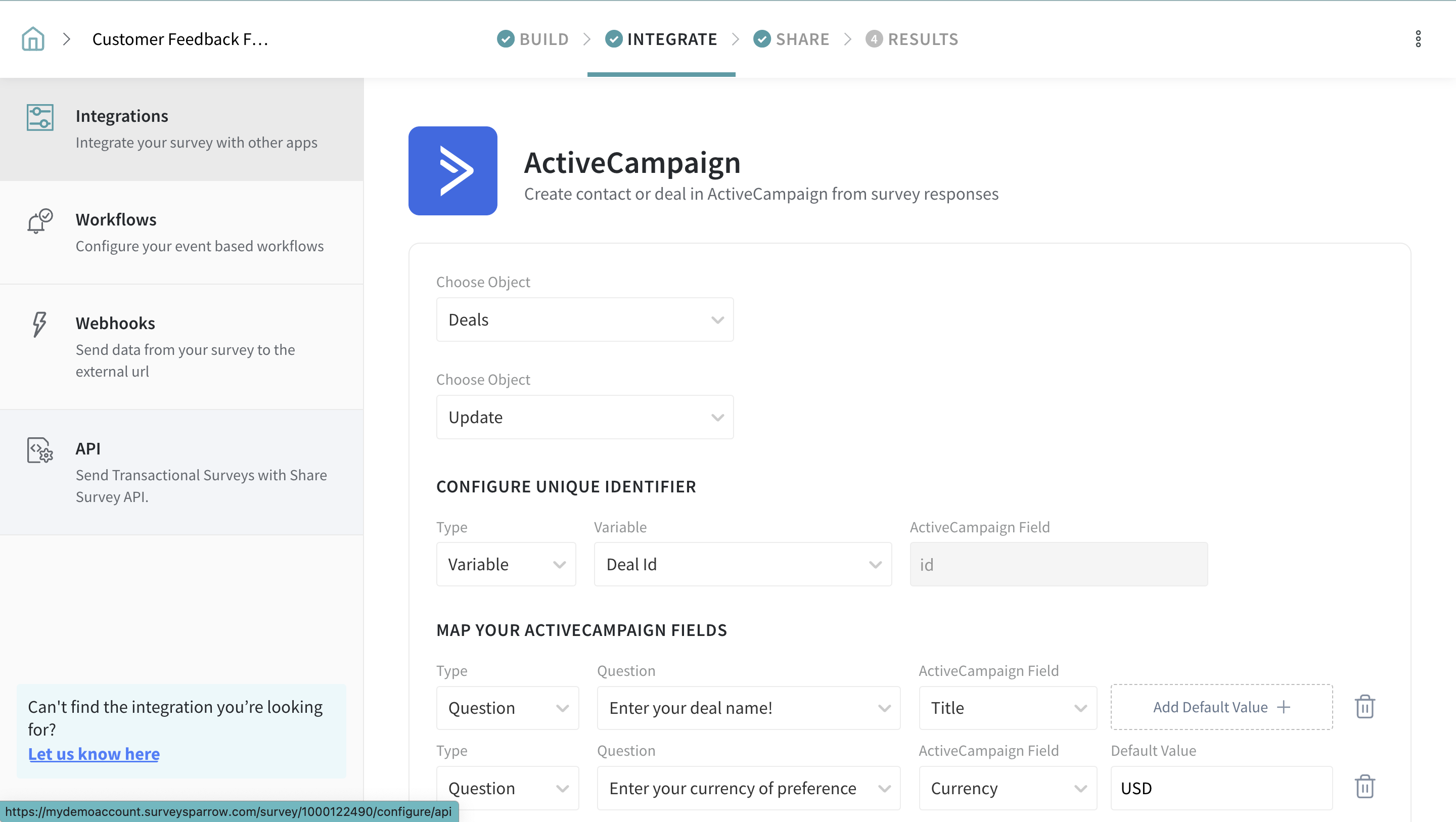The image size is (1456, 822).
Task: Delete the Title field mapping row
Action: tap(1364, 707)
